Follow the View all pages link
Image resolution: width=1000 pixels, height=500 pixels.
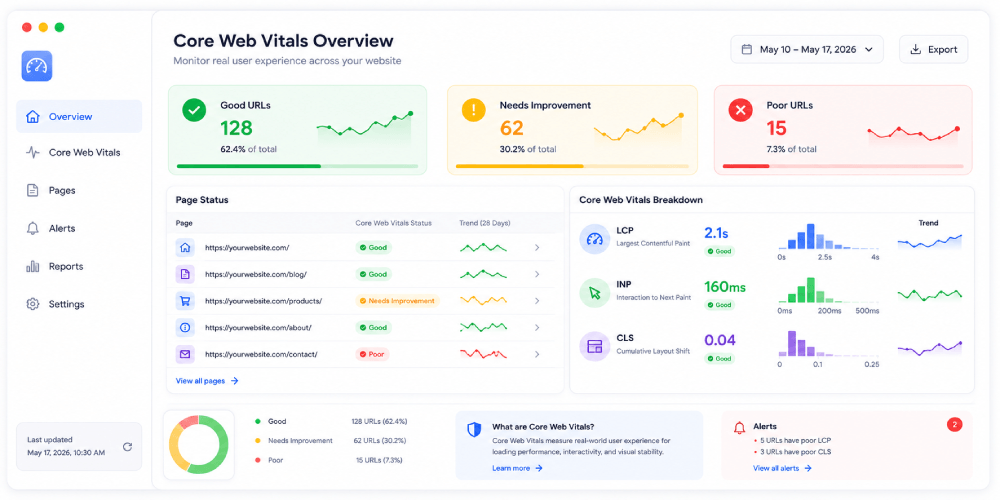207,381
